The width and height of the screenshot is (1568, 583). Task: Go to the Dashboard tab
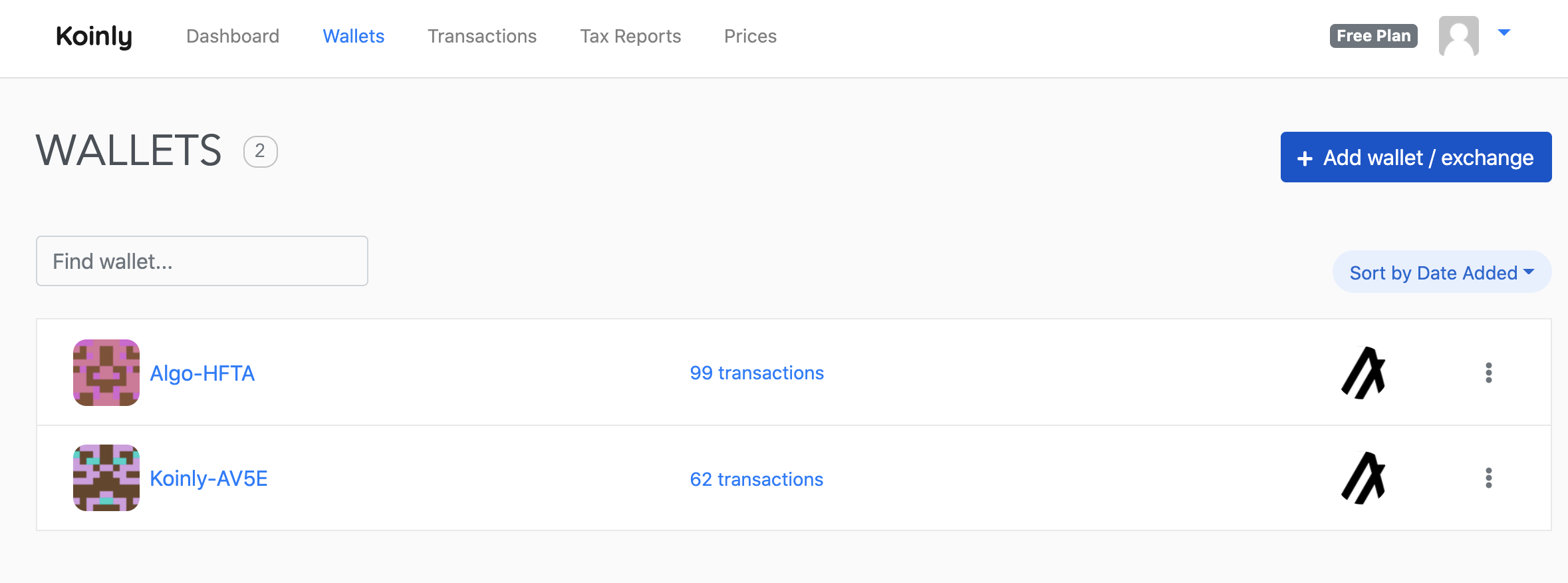pos(233,36)
